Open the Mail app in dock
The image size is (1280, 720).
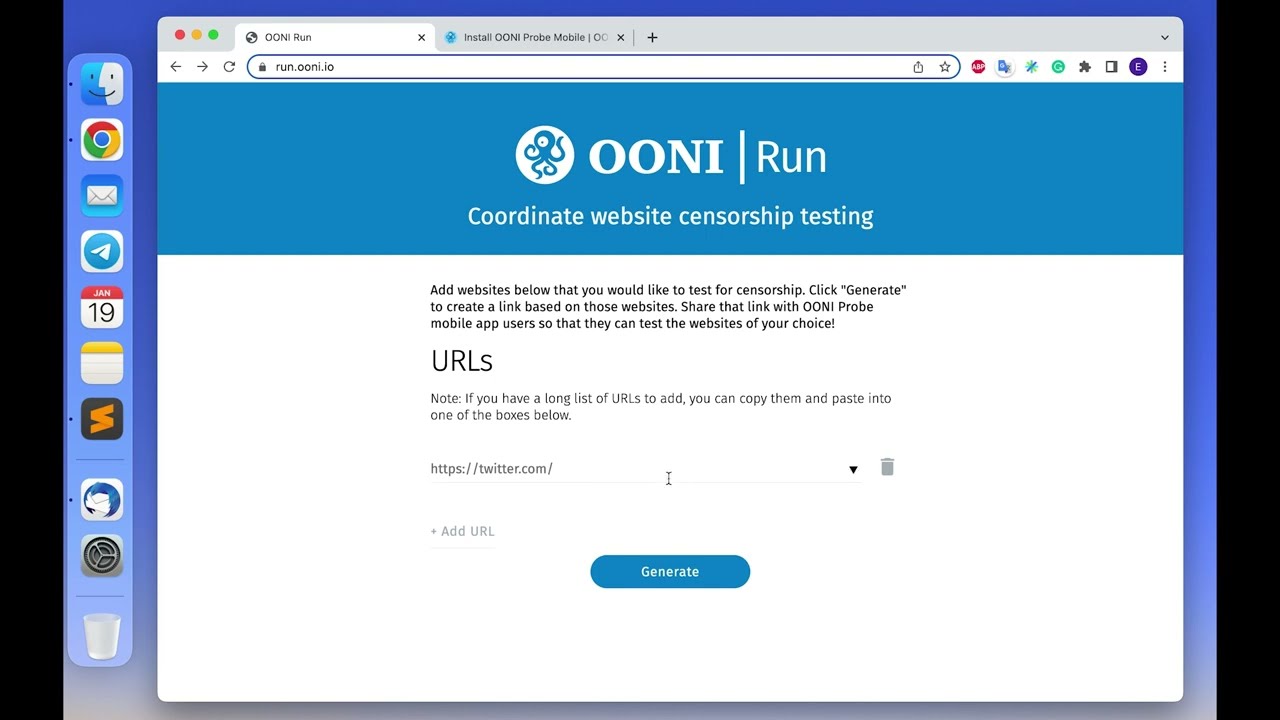click(x=102, y=196)
